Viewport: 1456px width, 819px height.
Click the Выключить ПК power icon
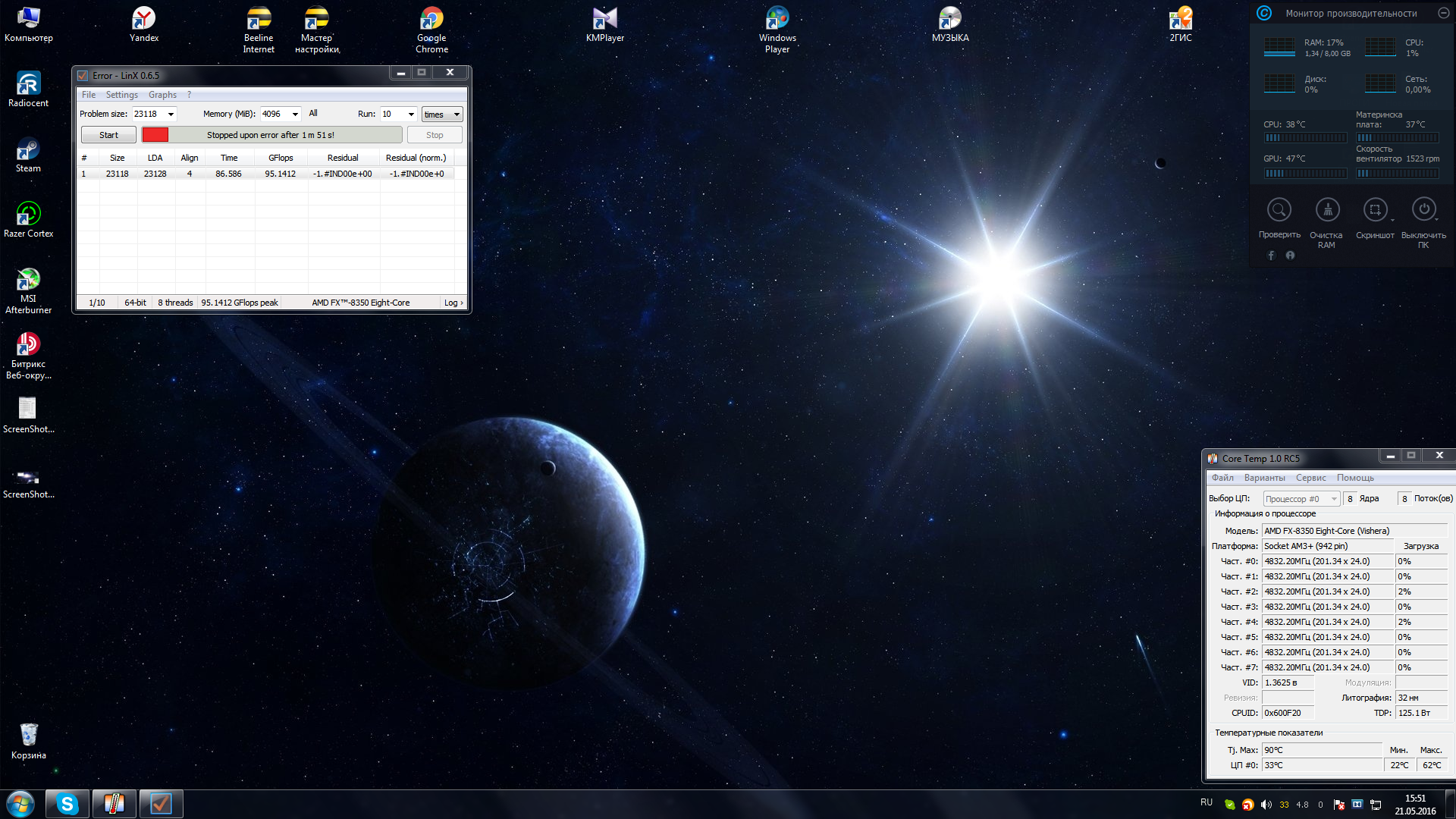click(x=1423, y=210)
